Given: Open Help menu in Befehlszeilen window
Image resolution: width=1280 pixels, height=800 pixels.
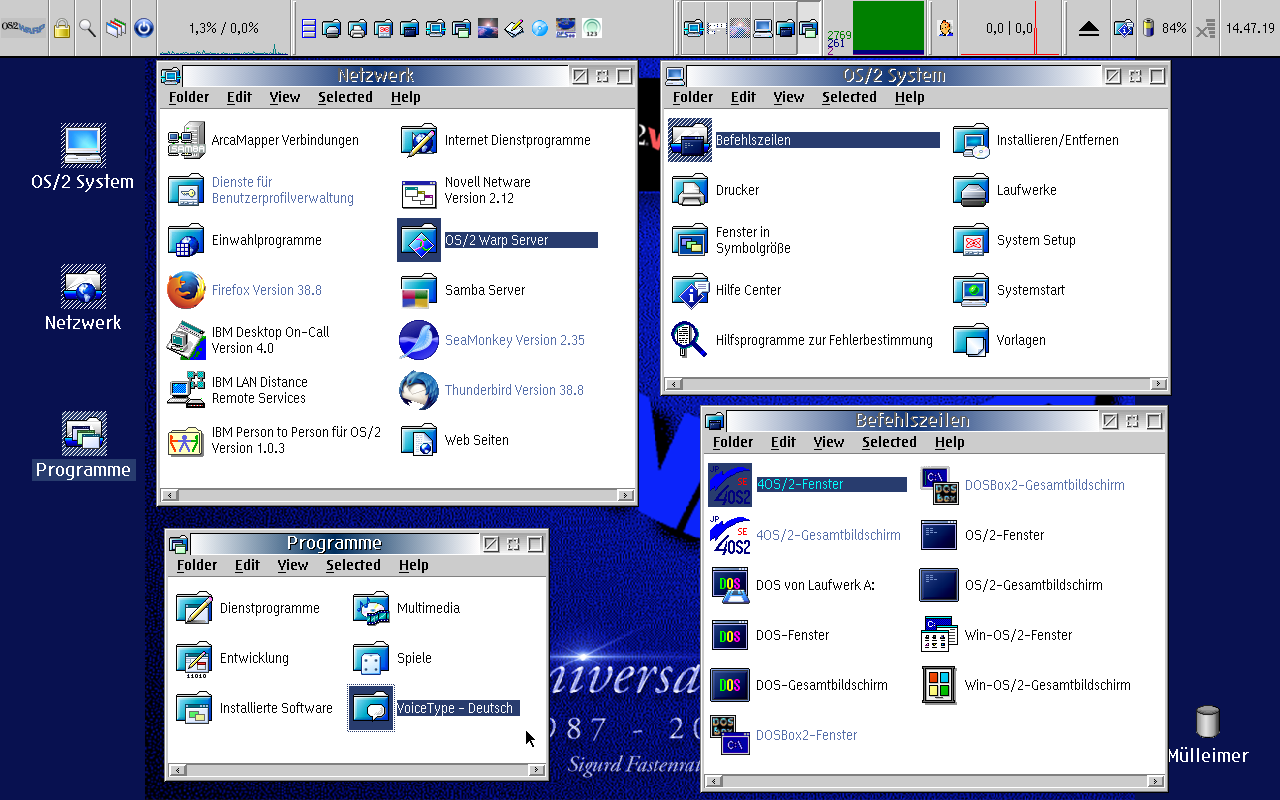Looking at the screenshot, I should tap(949, 442).
